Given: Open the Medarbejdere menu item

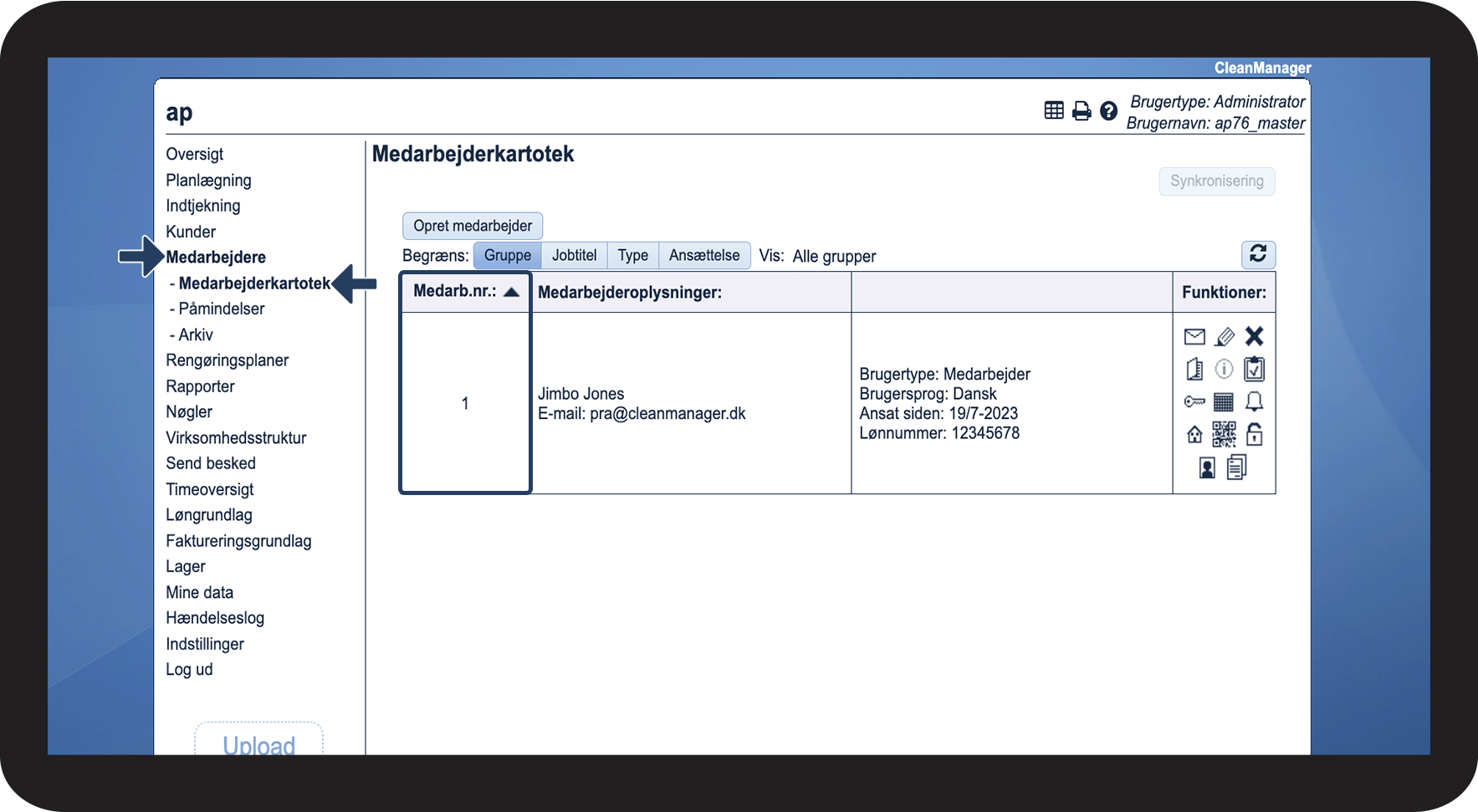Looking at the screenshot, I should tap(216, 257).
